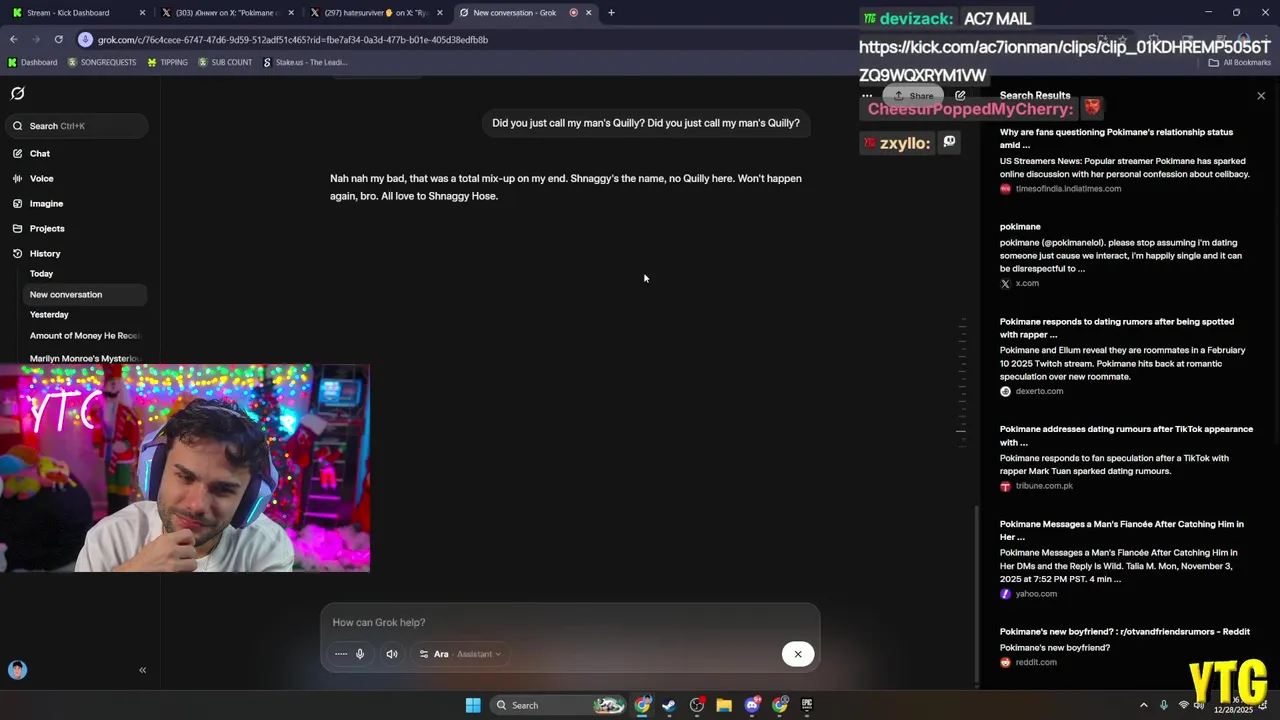Collapse the sidebar with the double-chevron
This screenshot has height=720, width=1280.
pos(142,670)
